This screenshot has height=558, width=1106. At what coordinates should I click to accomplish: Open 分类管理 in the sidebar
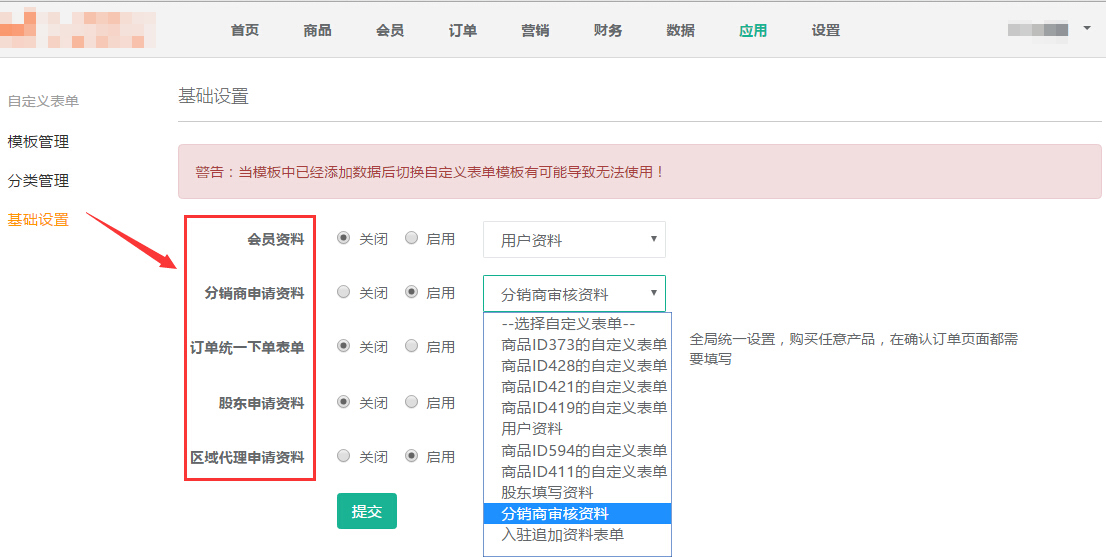click(x=38, y=181)
